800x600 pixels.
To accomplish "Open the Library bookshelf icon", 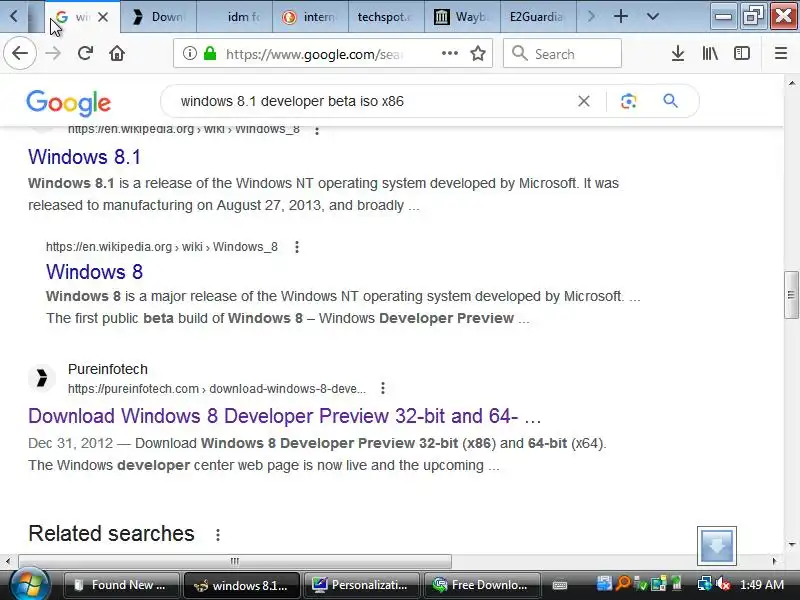I will tap(710, 53).
